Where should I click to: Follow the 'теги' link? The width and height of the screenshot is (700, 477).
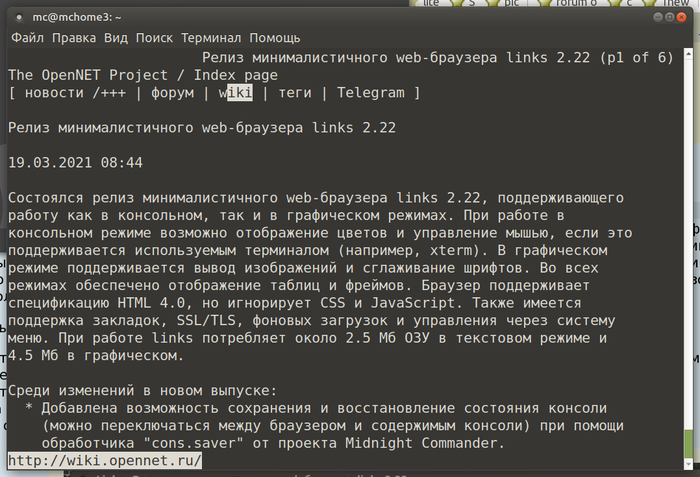click(x=294, y=93)
